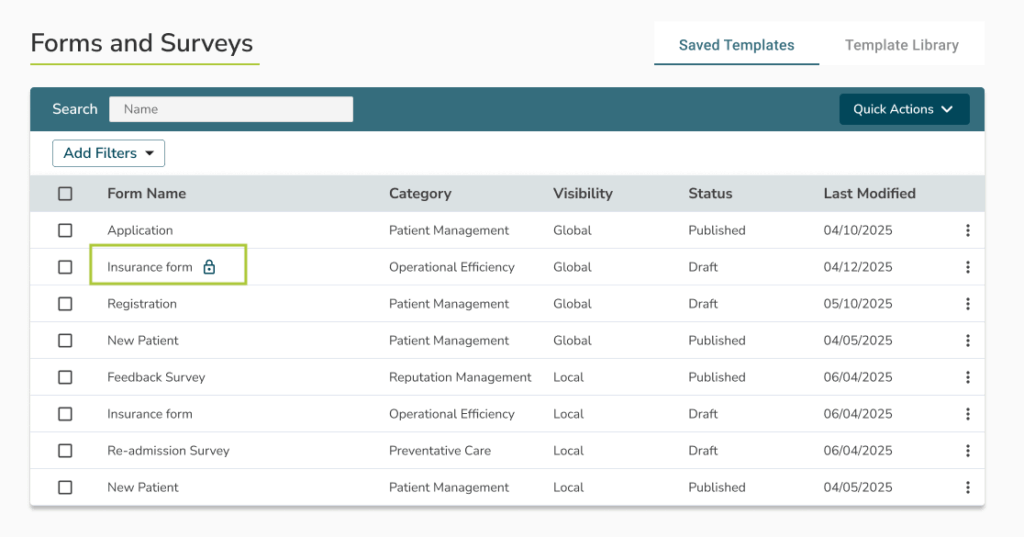
Task: Open kebab menu for Global New Patient row
Action: 967,341
